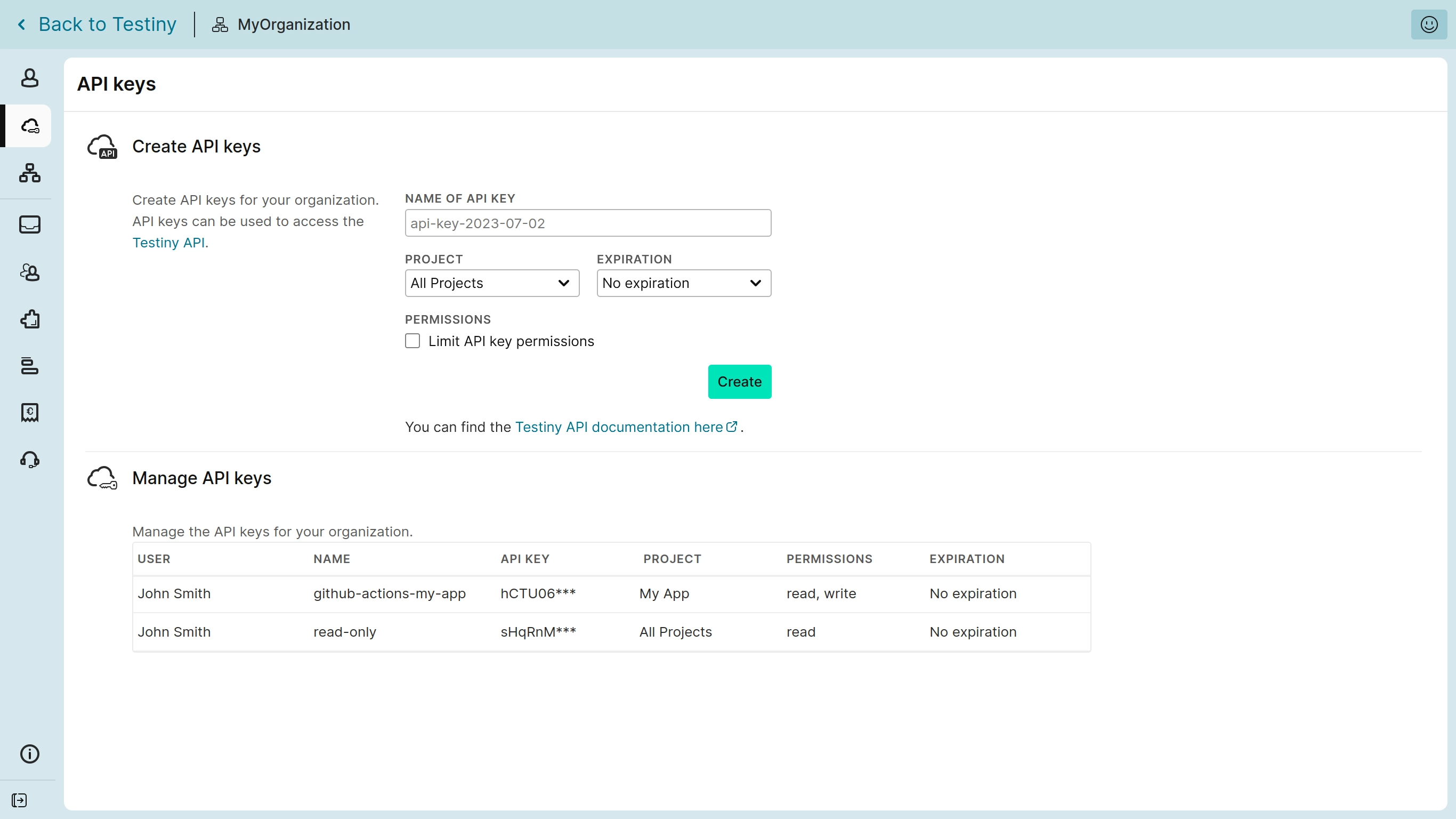This screenshot has width=1456, height=819.
Task: Enable Limit API key permissions checkbox
Action: (x=412, y=341)
